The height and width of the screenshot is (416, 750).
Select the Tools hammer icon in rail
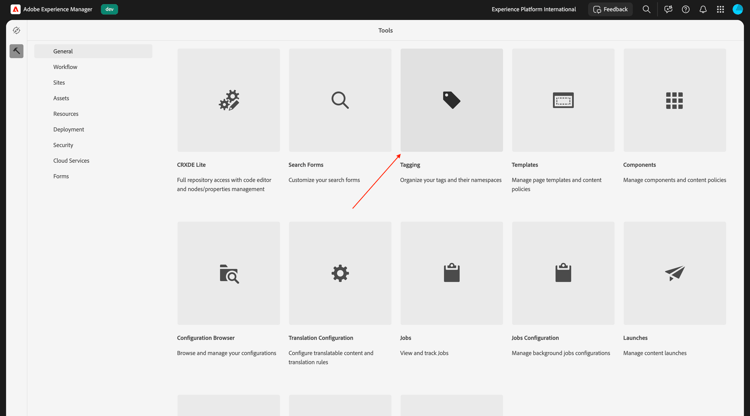click(16, 51)
